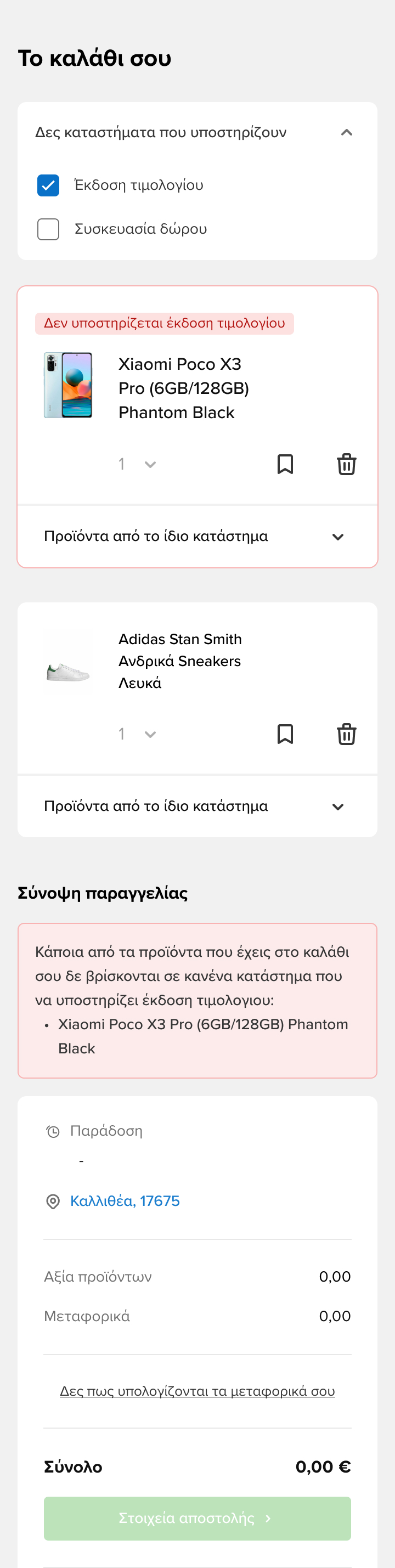Image resolution: width=395 pixels, height=1568 pixels.
Task: Remove Adidas Stan Smith using trash icon
Action: pyautogui.click(x=346, y=734)
